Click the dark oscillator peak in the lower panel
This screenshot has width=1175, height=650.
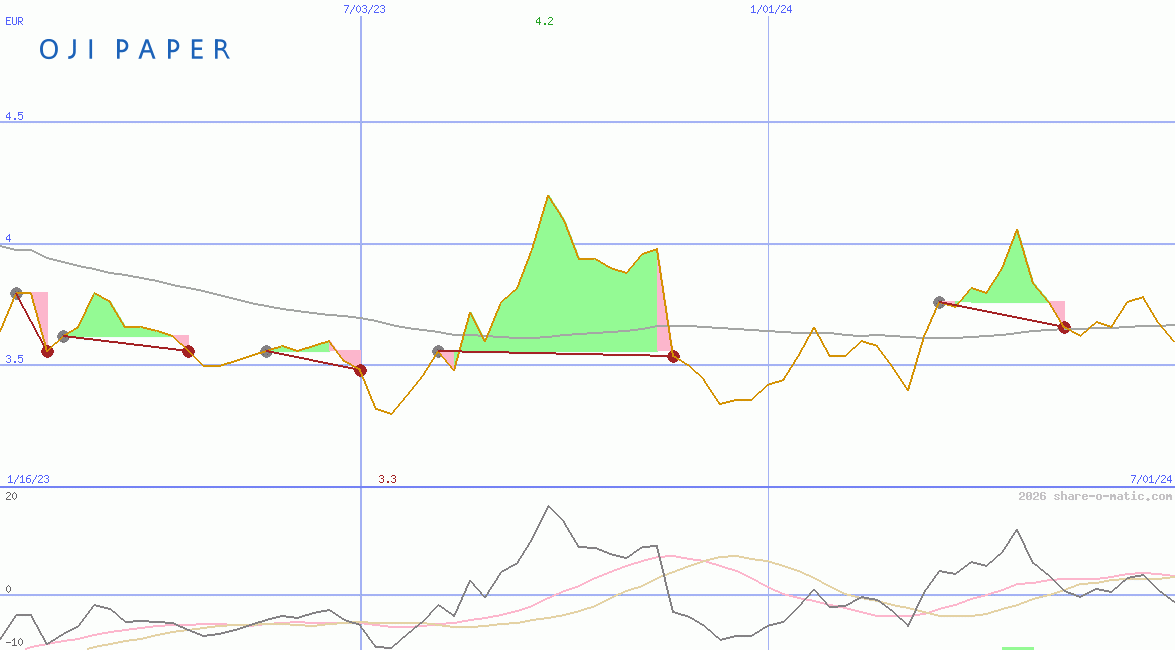click(x=548, y=507)
